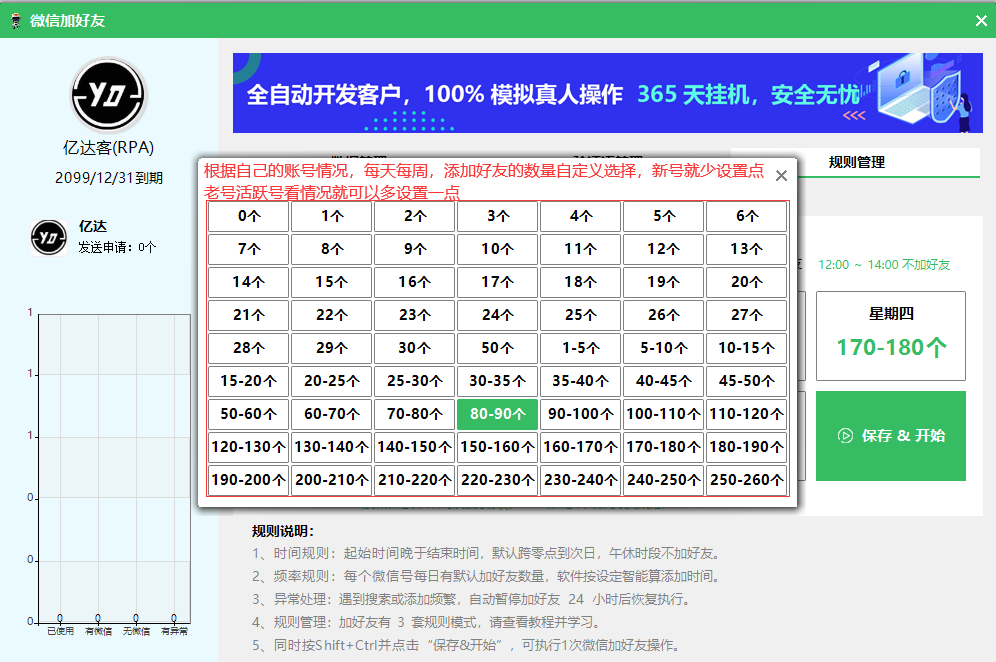
Task: Choose the 110-120个 range
Action: [x=746, y=414]
